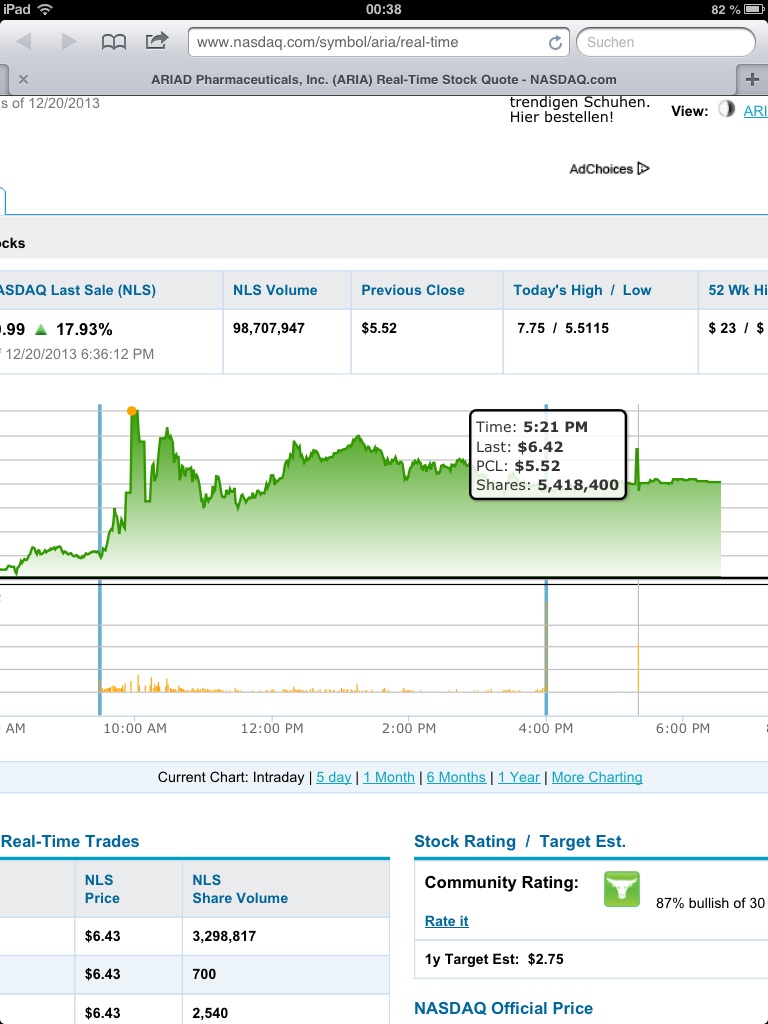Open a new tab with plus button
Image resolution: width=768 pixels, height=1024 pixels.
pyautogui.click(x=751, y=79)
